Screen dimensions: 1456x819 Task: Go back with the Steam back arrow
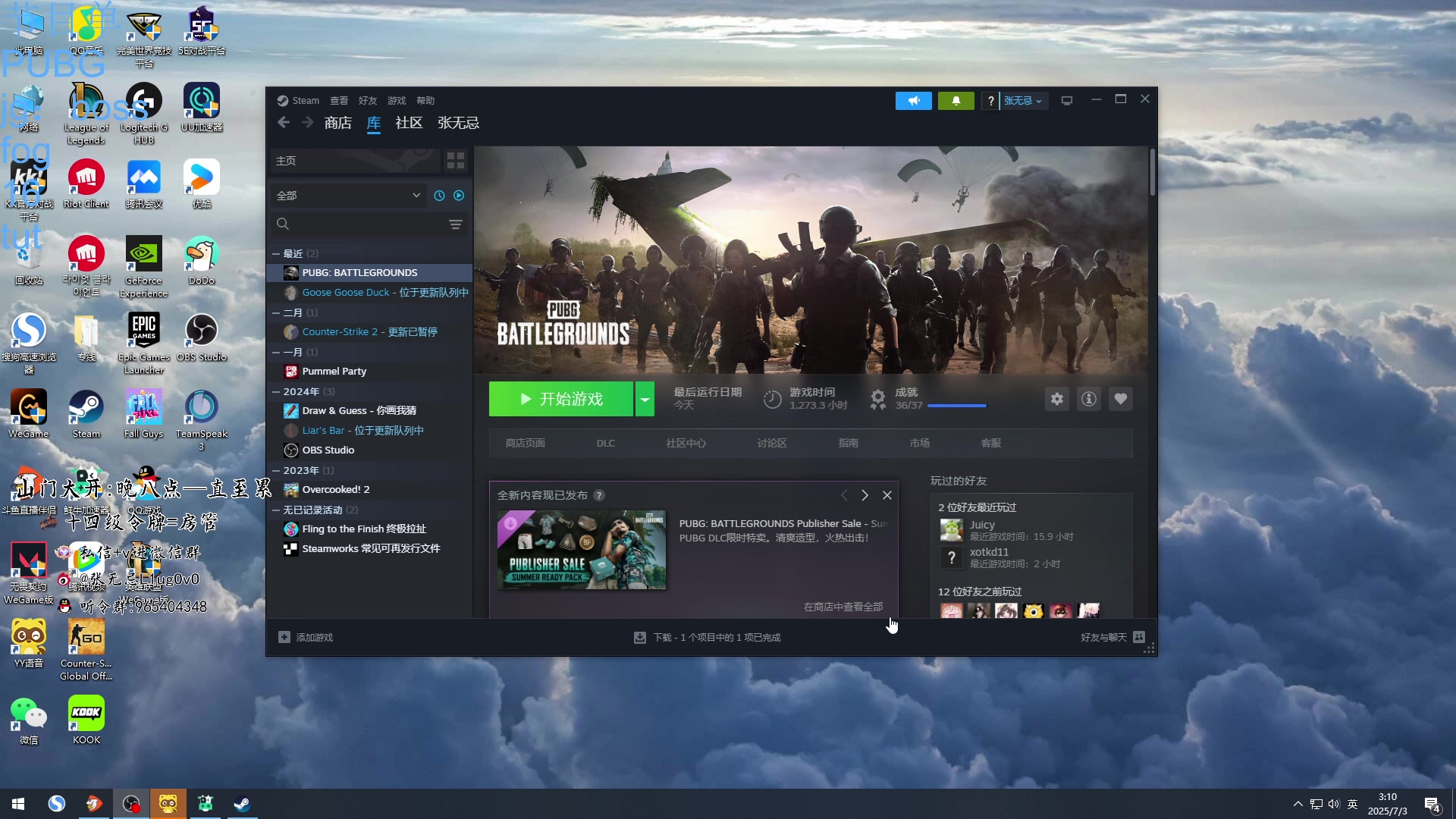point(284,123)
